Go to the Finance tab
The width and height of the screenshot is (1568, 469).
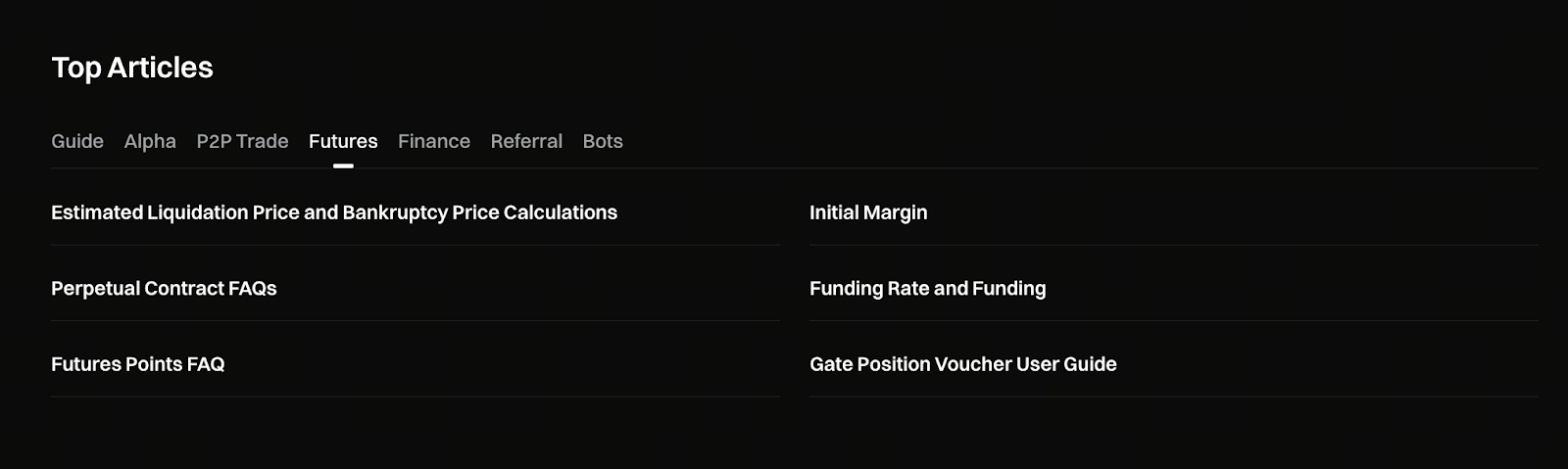pos(434,141)
